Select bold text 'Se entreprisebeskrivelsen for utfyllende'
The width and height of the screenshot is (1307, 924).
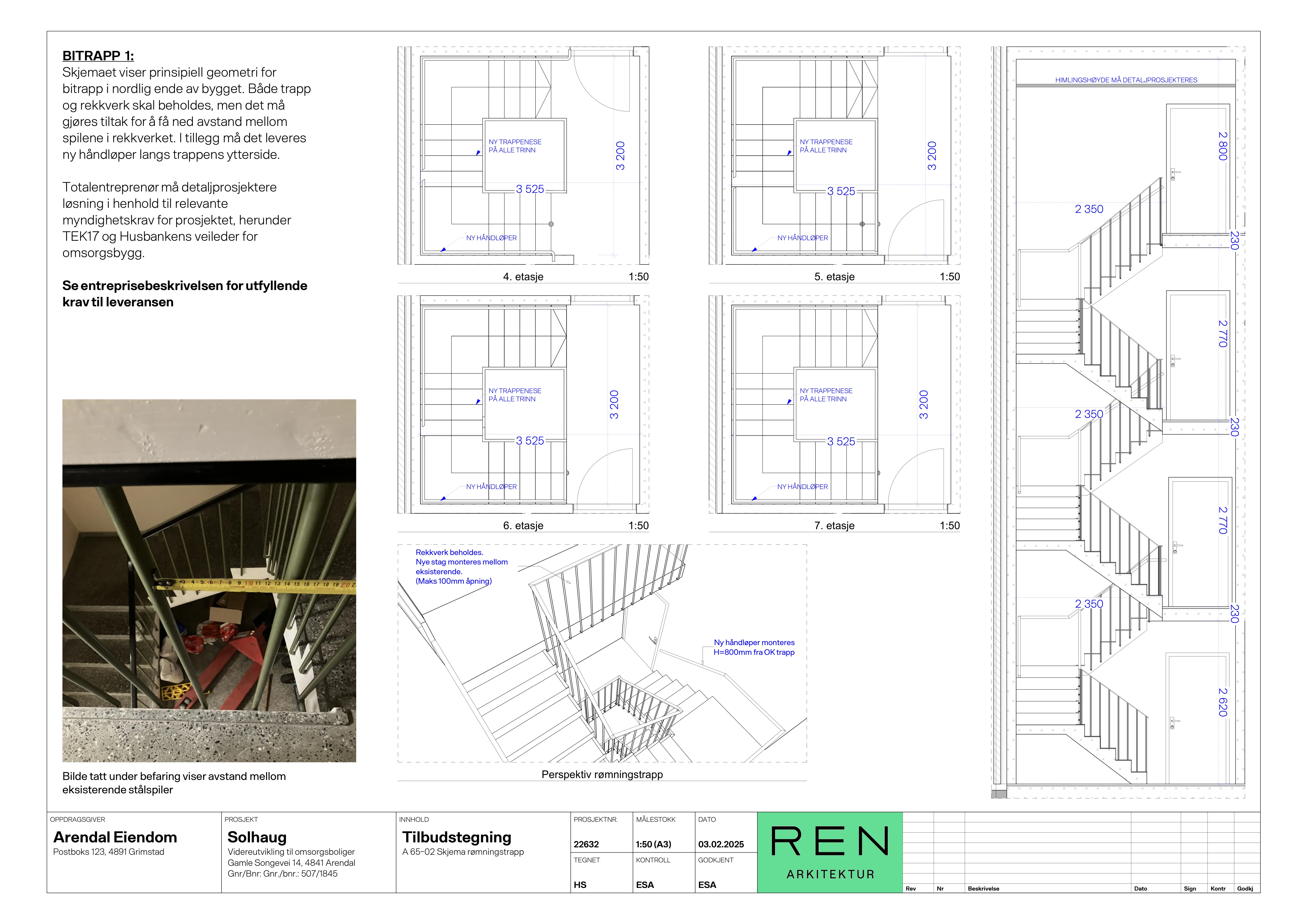click(x=184, y=286)
